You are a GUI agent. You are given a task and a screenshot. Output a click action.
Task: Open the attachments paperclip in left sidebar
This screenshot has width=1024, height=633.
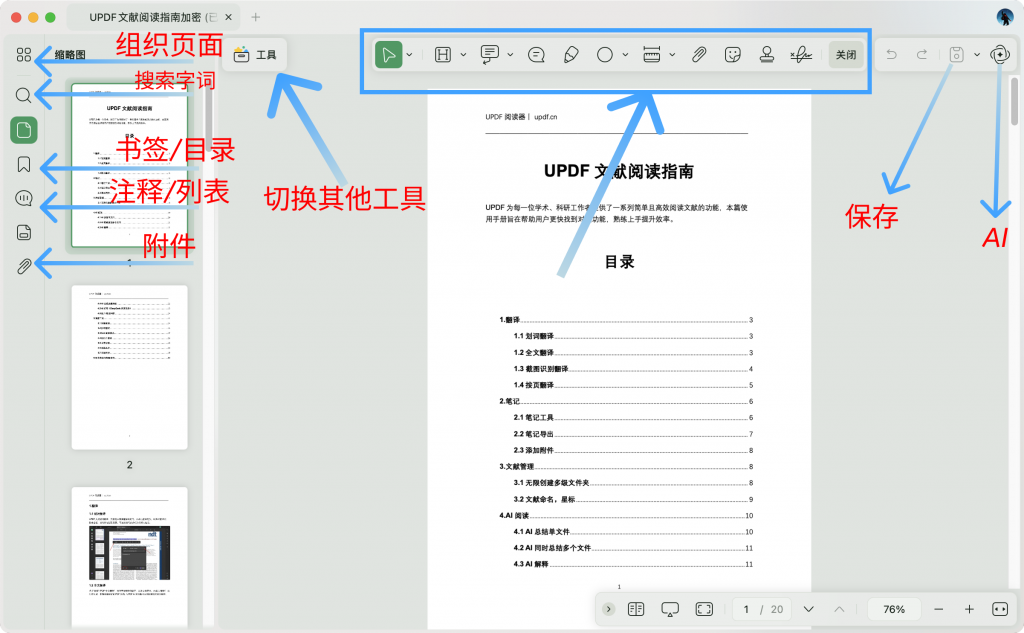coord(25,266)
